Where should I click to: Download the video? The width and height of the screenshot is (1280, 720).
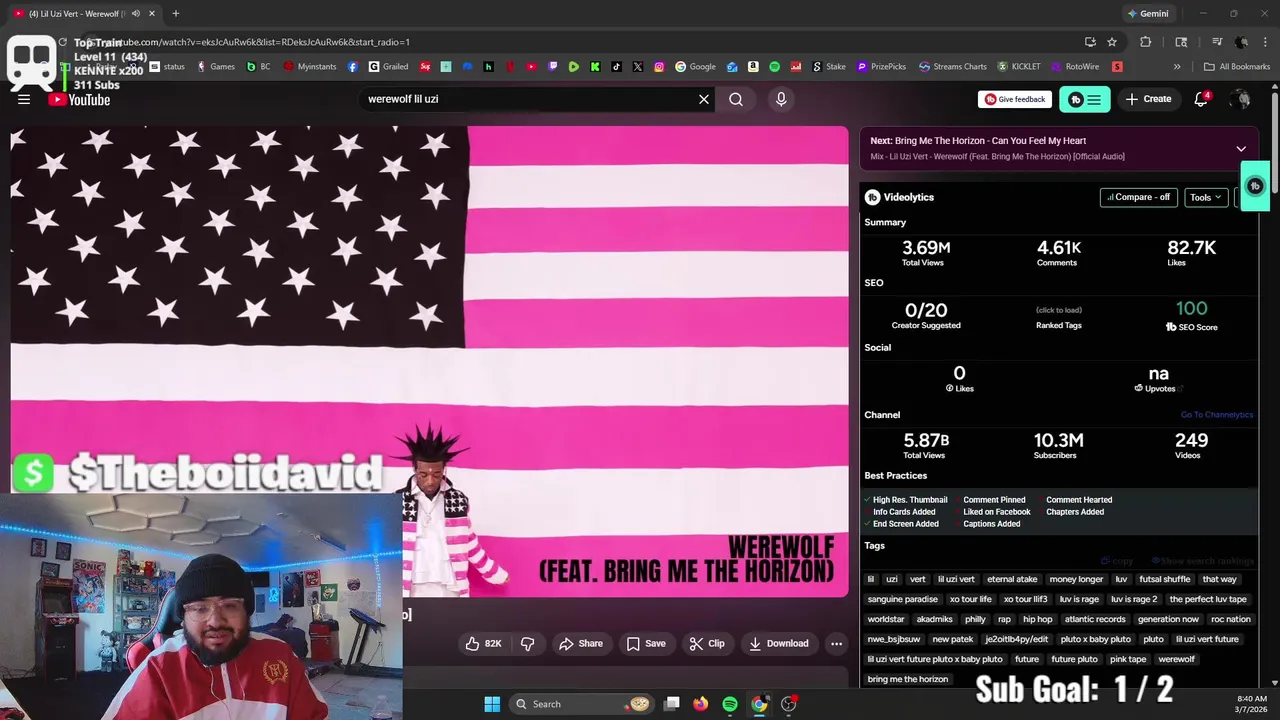(x=779, y=644)
